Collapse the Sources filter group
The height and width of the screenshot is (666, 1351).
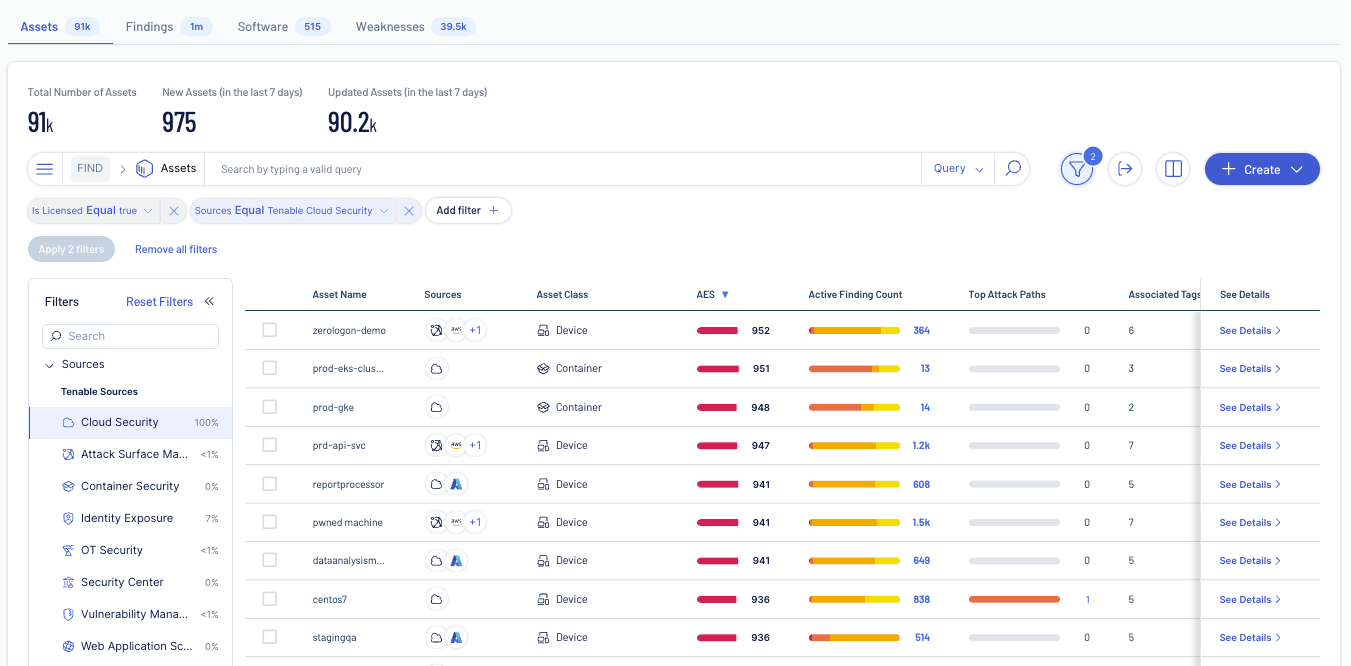(x=50, y=365)
